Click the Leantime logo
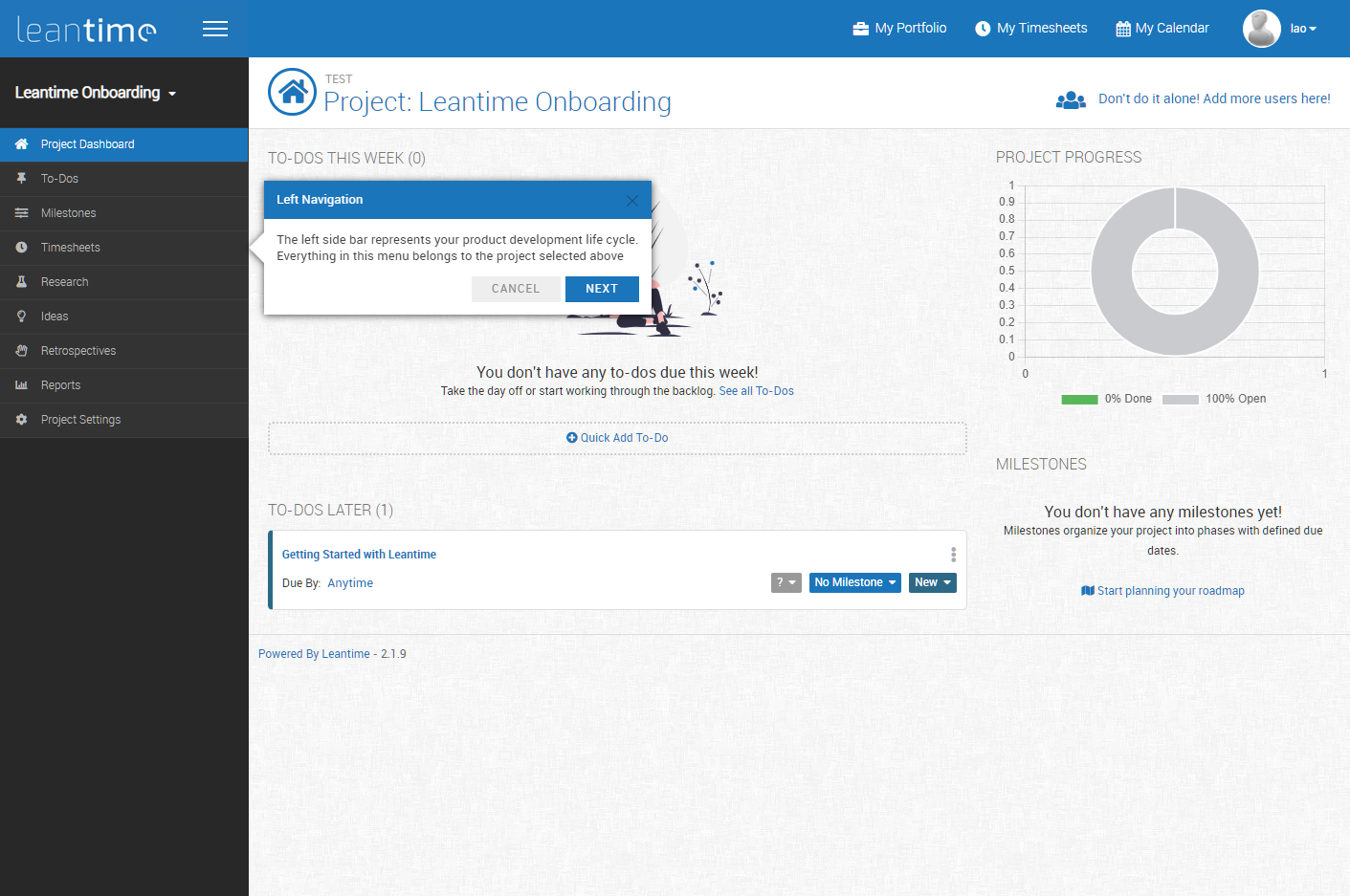 (x=86, y=30)
